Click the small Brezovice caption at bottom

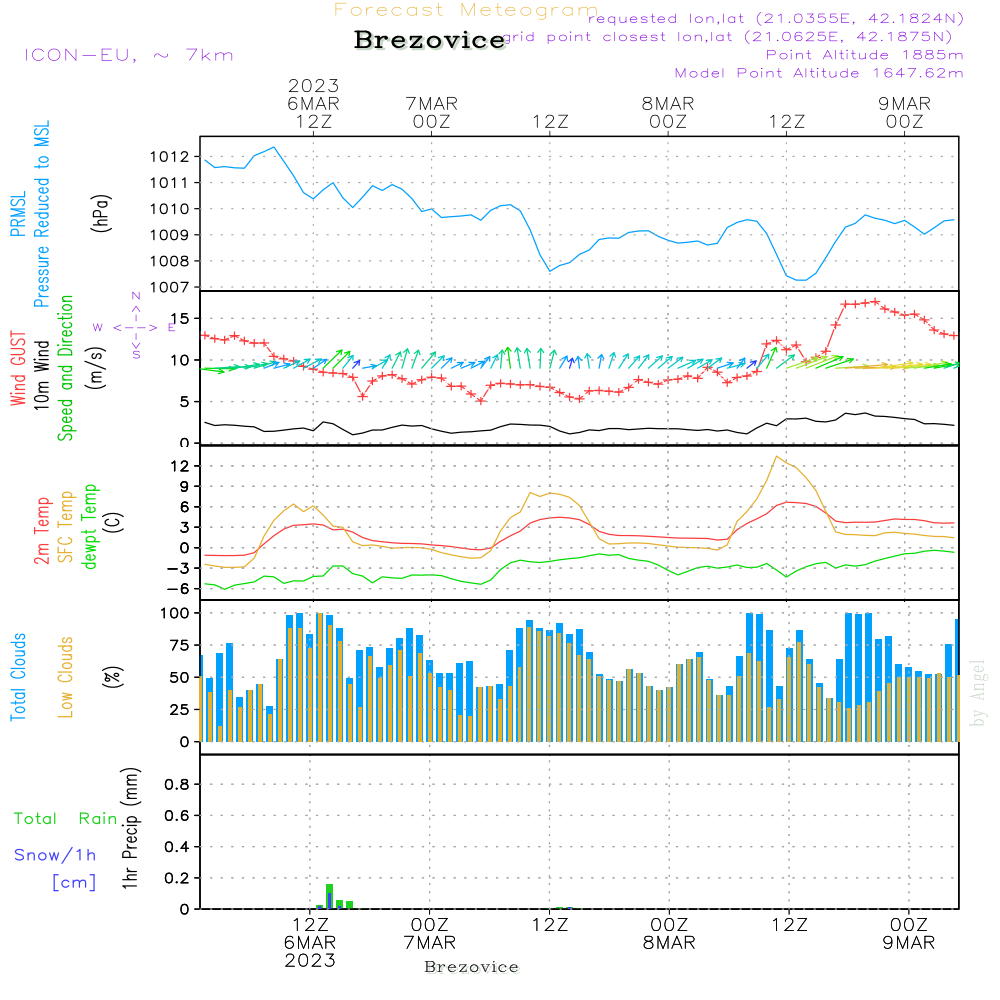[x=471, y=967]
